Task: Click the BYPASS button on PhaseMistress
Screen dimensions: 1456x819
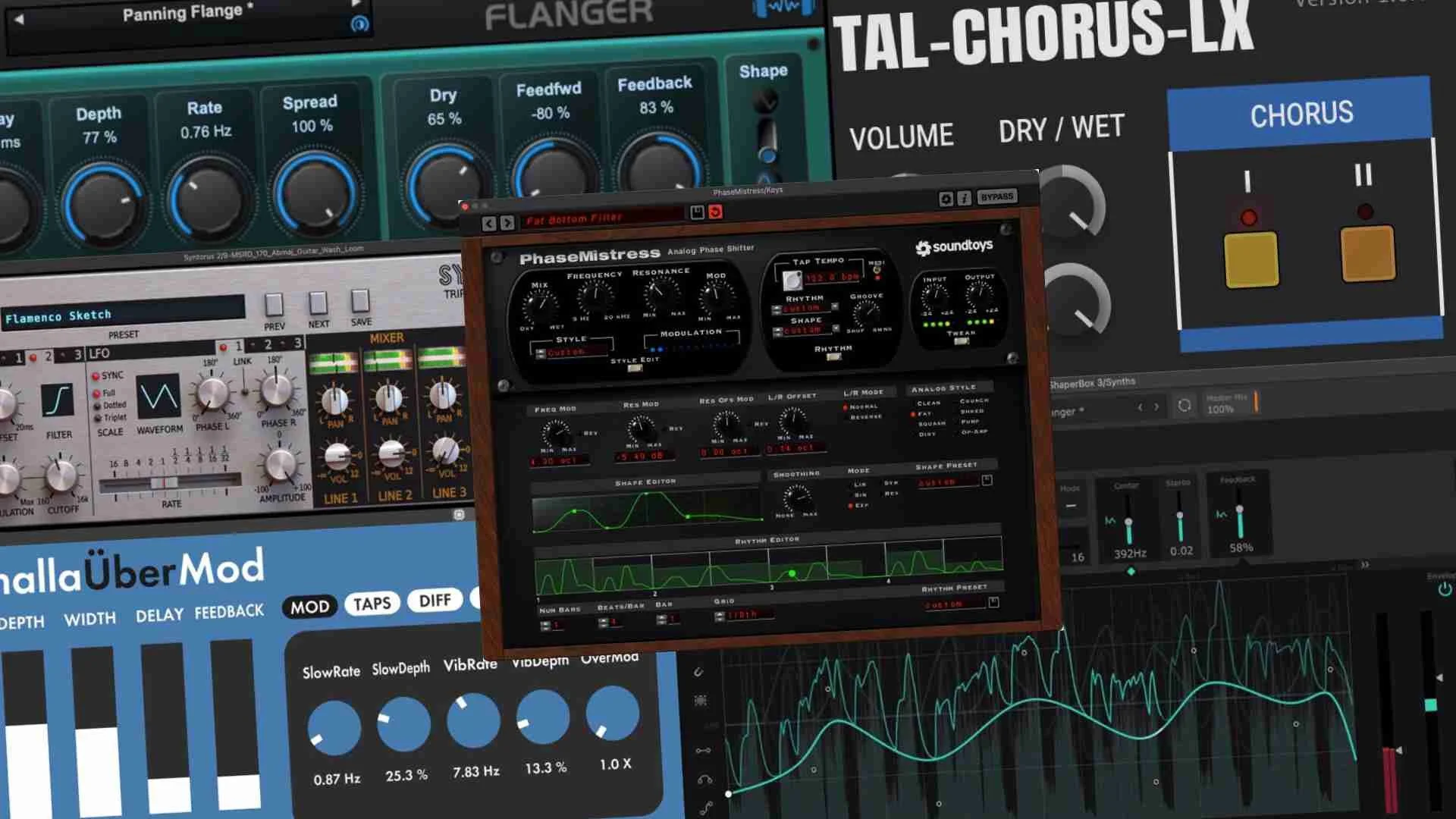Action: pyautogui.click(x=998, y=196)
